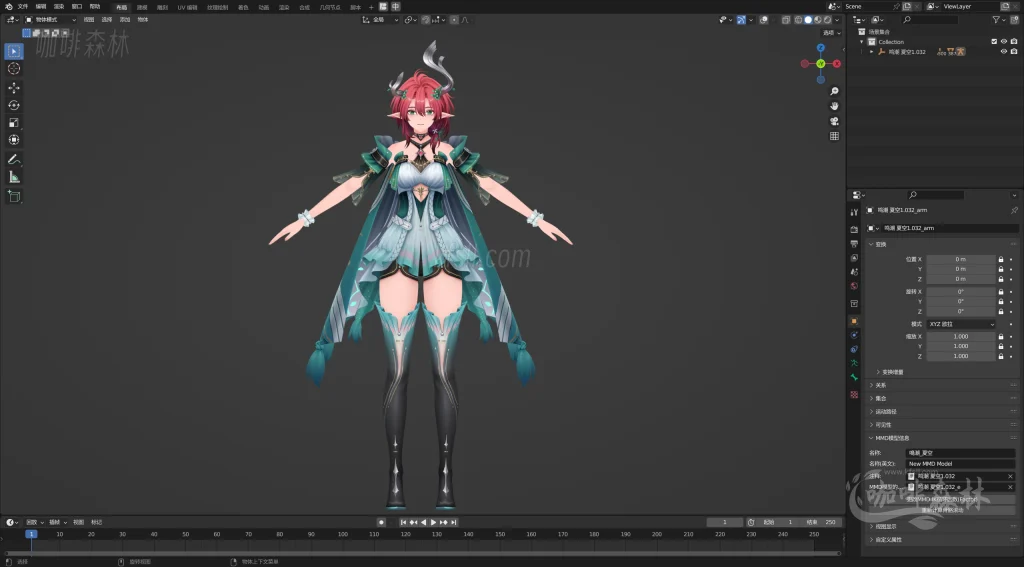Image resolution: width=1024 pixels, height=567 pixels.
Task: Open the Bone properties tab
Action: [854, 378]
